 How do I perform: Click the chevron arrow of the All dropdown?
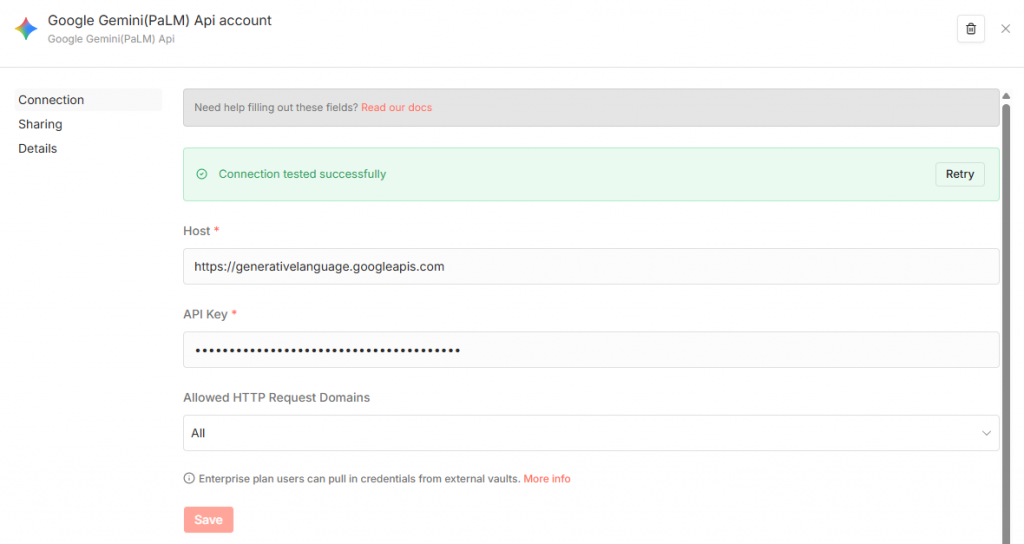986,433
